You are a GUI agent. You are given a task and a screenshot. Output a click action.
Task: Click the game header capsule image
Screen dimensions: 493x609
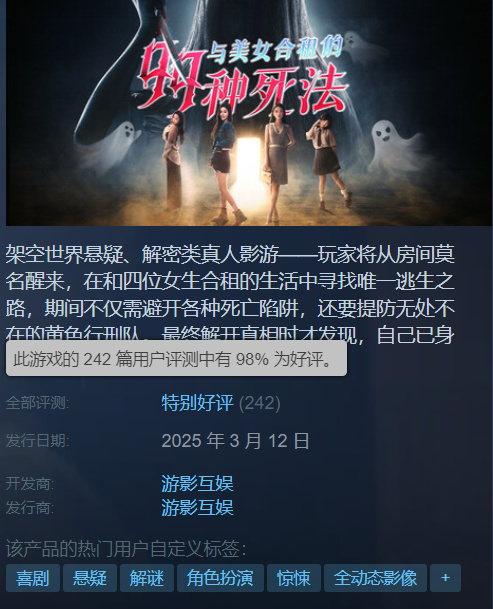pos(249,113)
